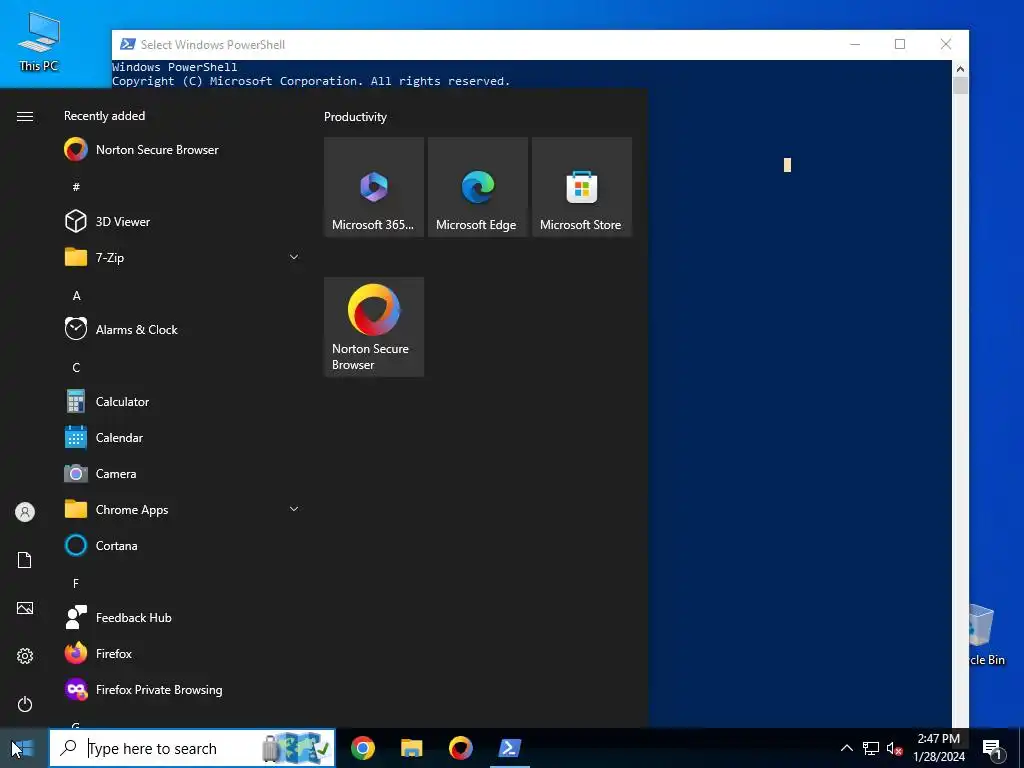Screen dimensions: 1024x768
Task: Open Cortana from app list
Action: (x=181, y=545)
